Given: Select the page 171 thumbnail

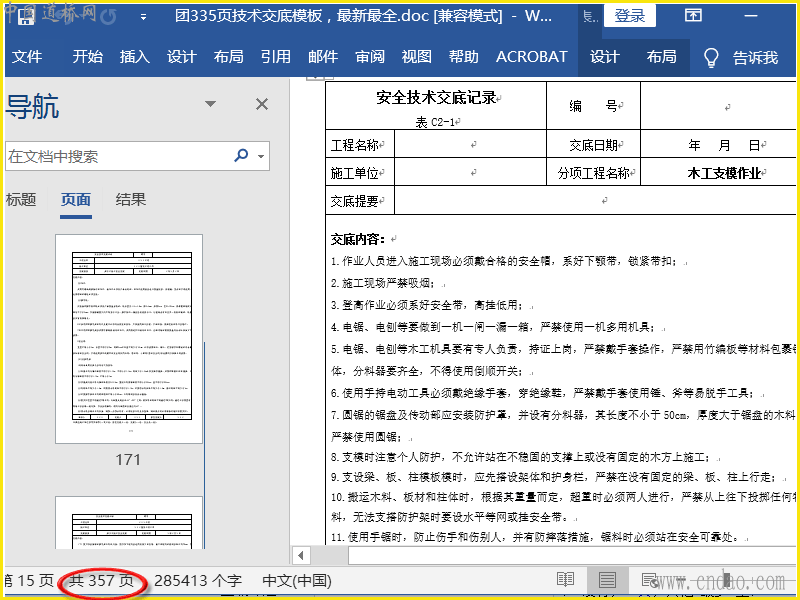Looking at the screenshot, I should (128, 339).
